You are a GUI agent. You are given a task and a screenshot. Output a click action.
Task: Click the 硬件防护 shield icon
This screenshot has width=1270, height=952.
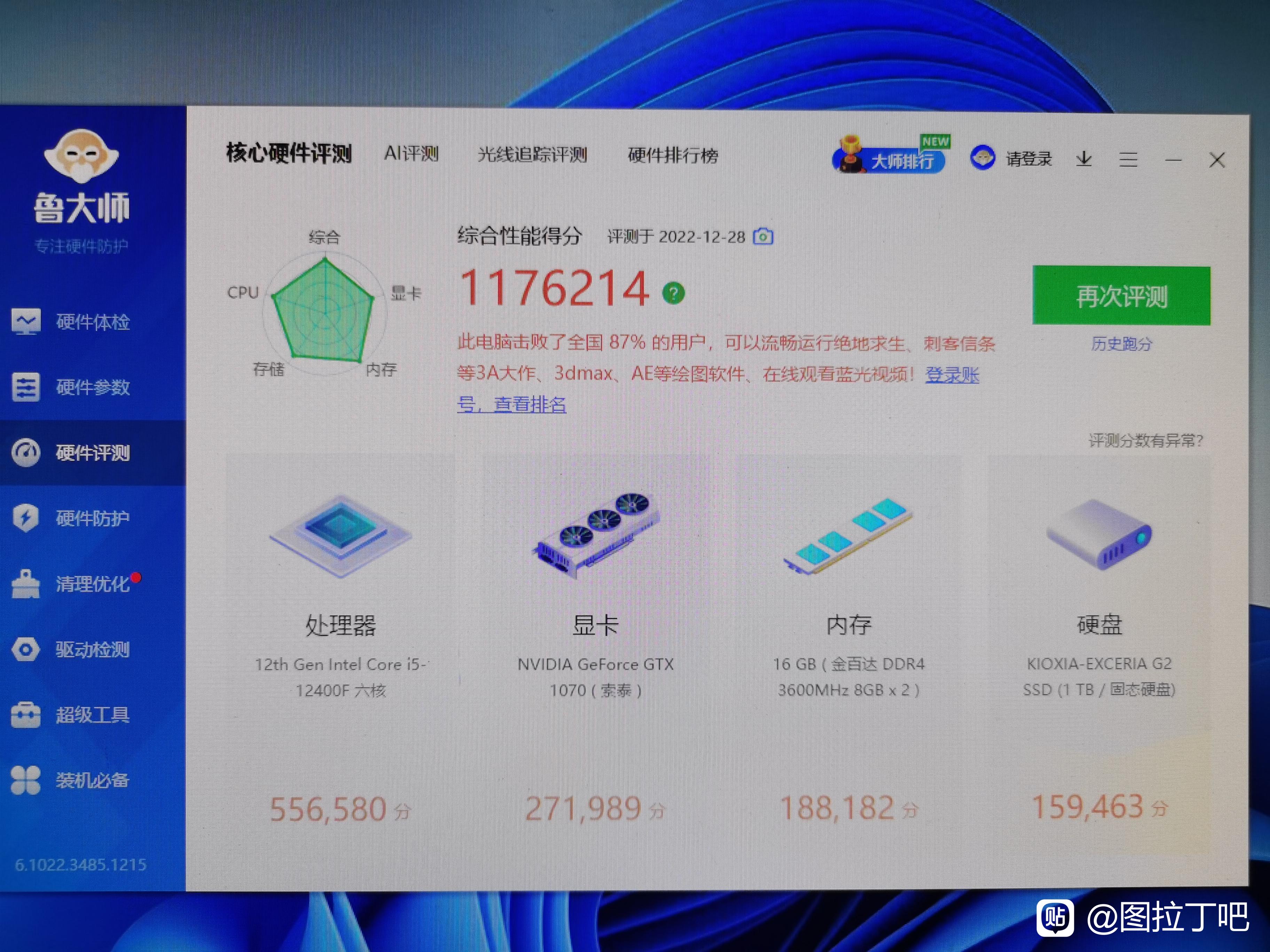(x=26, y=518)
